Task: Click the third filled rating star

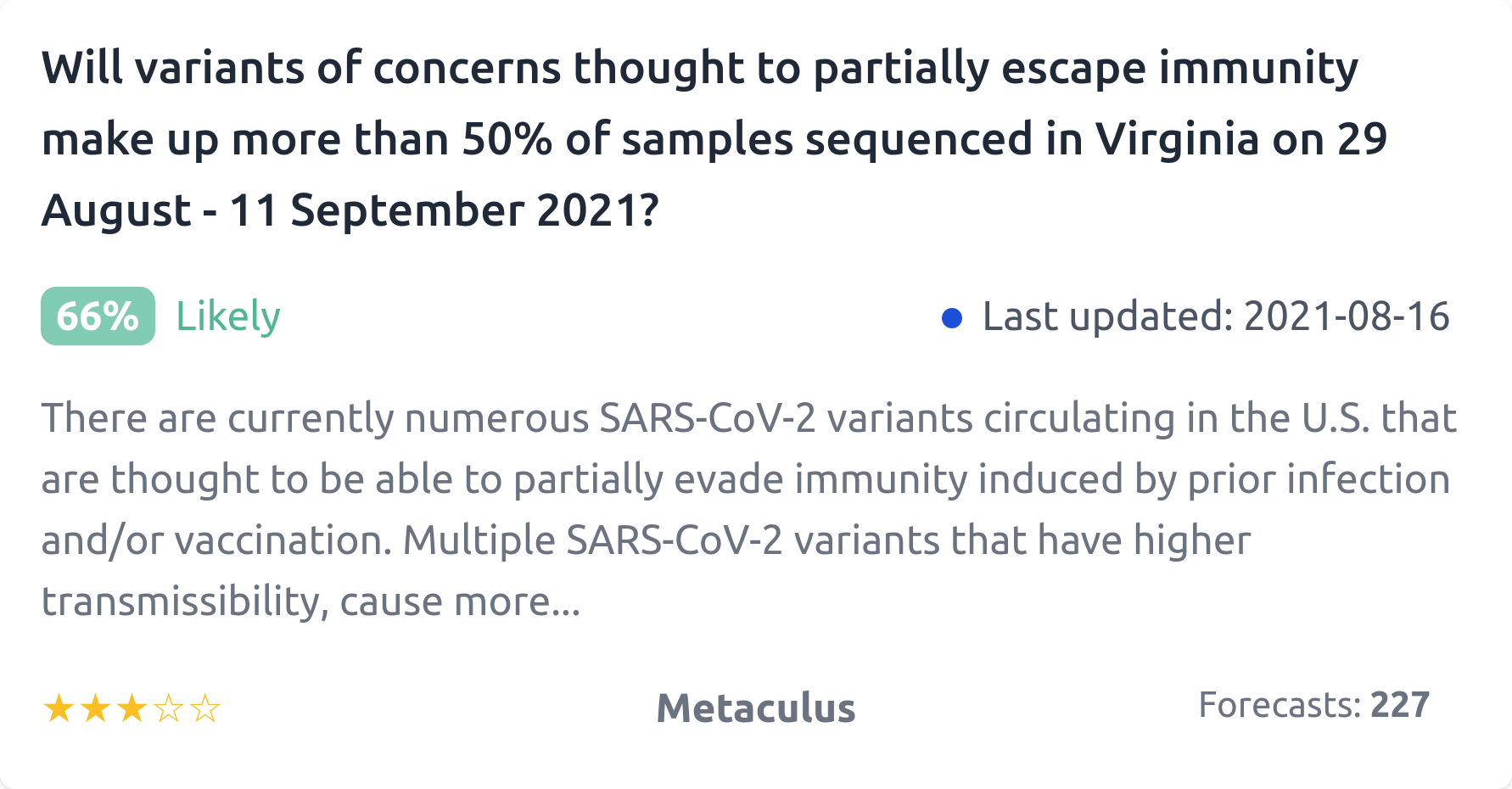Action: click(x=132, y=708)
